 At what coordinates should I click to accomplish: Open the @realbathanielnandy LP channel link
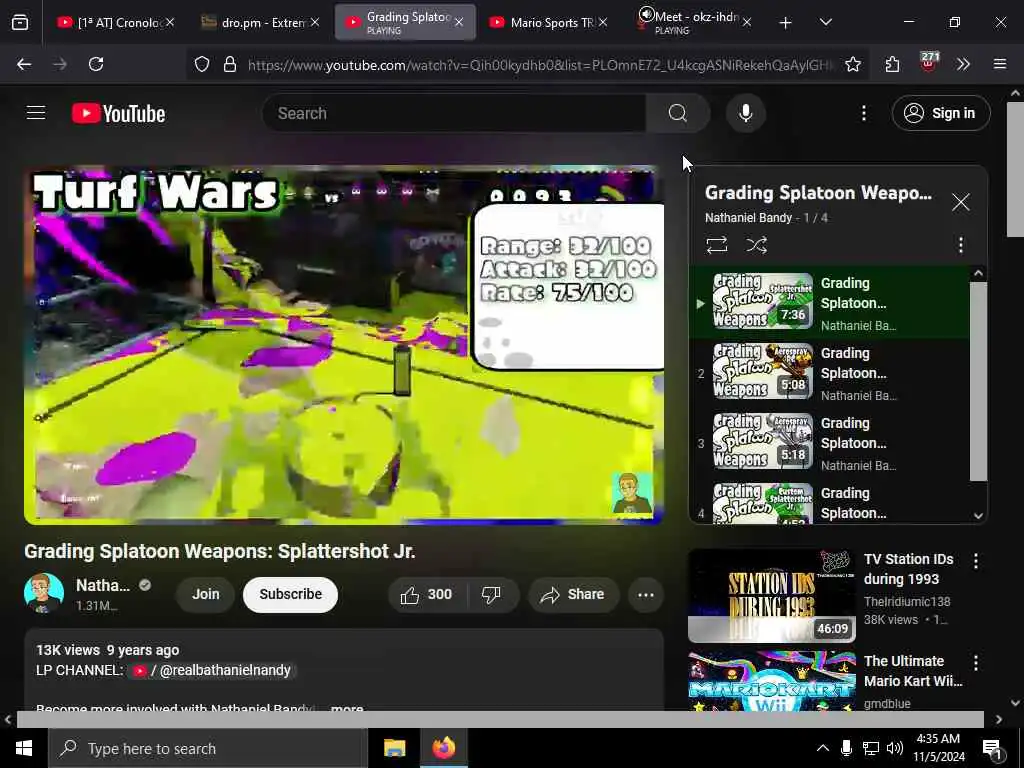[x=212, y=671]
